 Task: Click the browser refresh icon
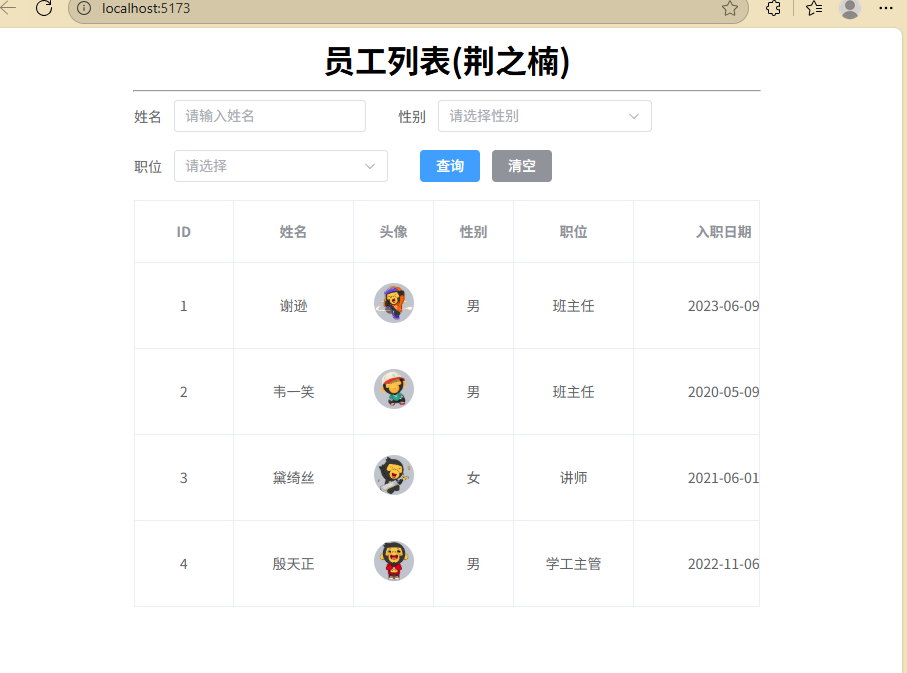pyautogui.click(x=43, y=9)
